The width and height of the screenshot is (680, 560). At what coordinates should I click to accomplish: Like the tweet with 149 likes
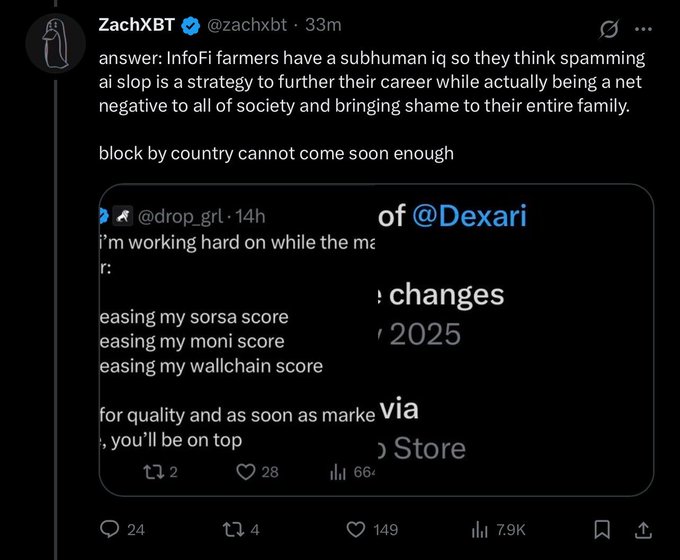[x=355, y=529]
